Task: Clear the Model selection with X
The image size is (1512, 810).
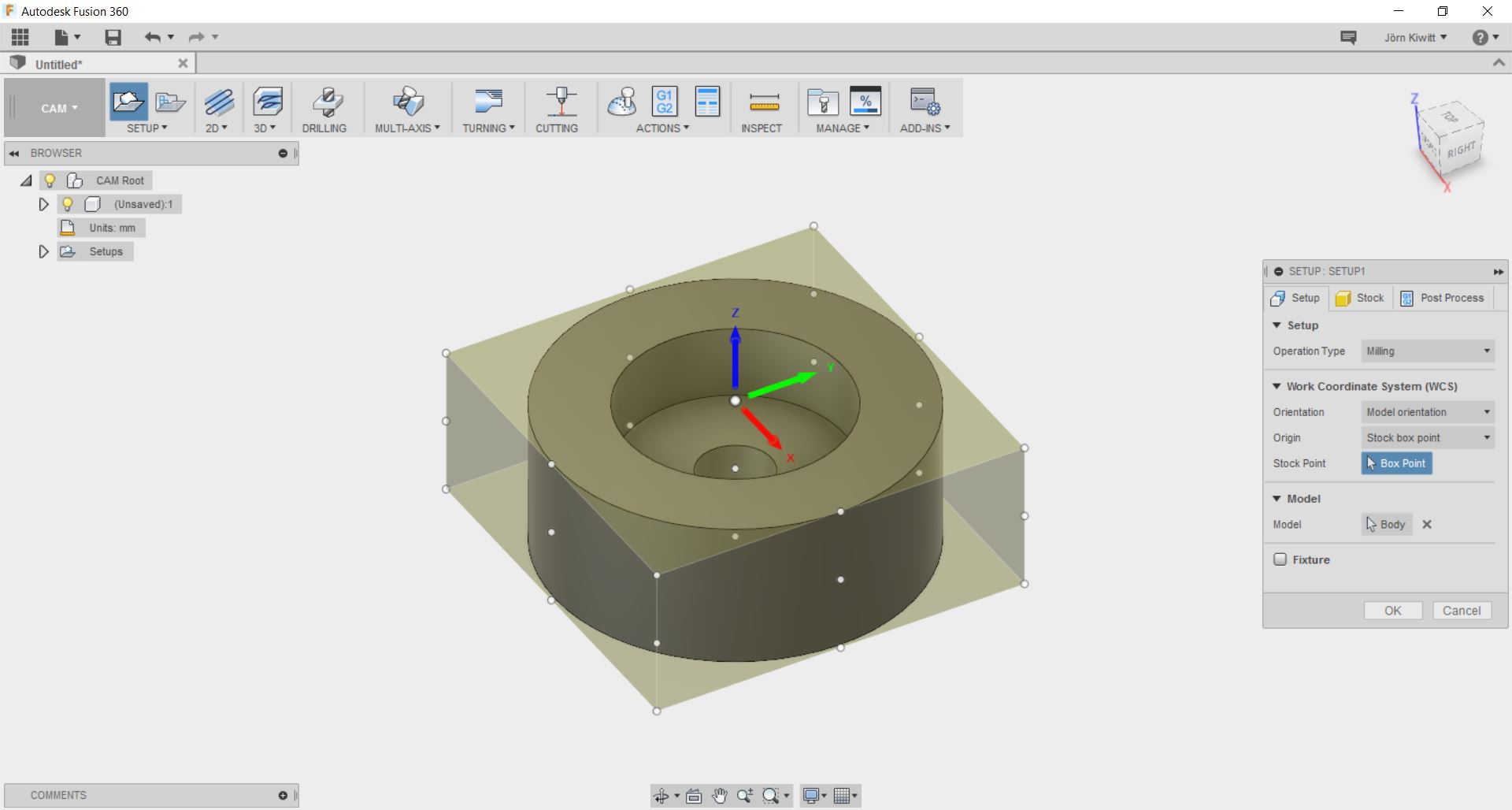Action: pos(1427,525)
